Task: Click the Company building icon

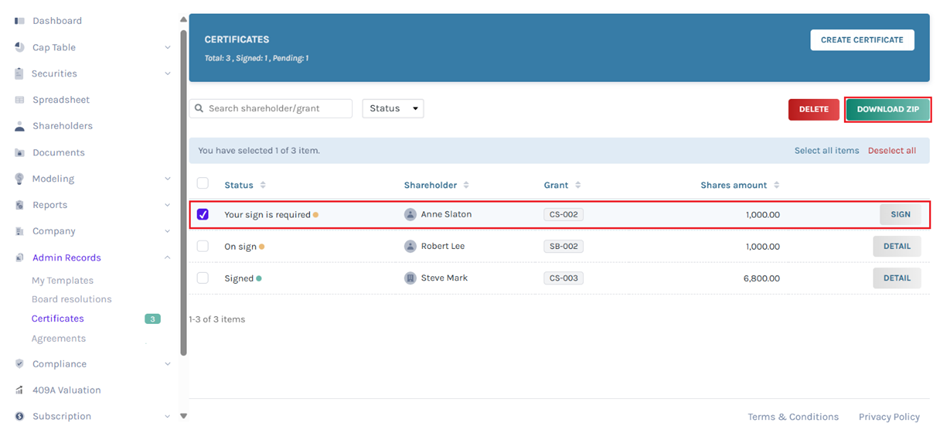Action: click(x=19, y=231)
